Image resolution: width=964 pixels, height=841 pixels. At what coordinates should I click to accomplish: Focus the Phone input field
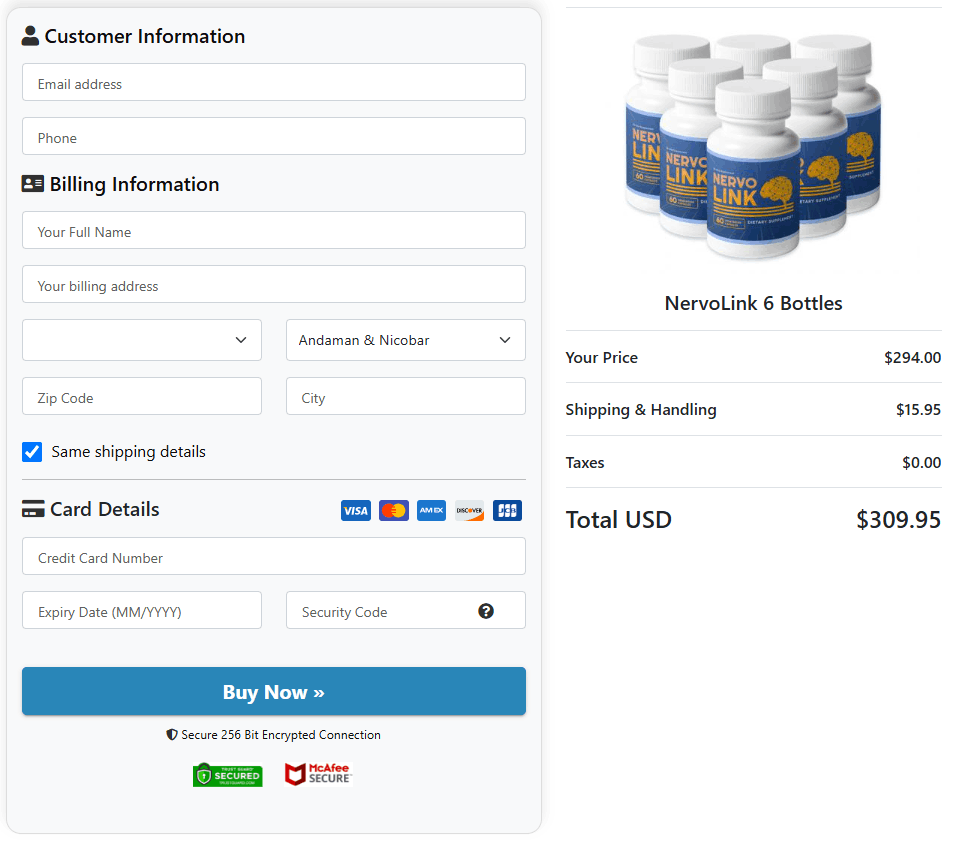pyautogui.click(x=273, y=136)
